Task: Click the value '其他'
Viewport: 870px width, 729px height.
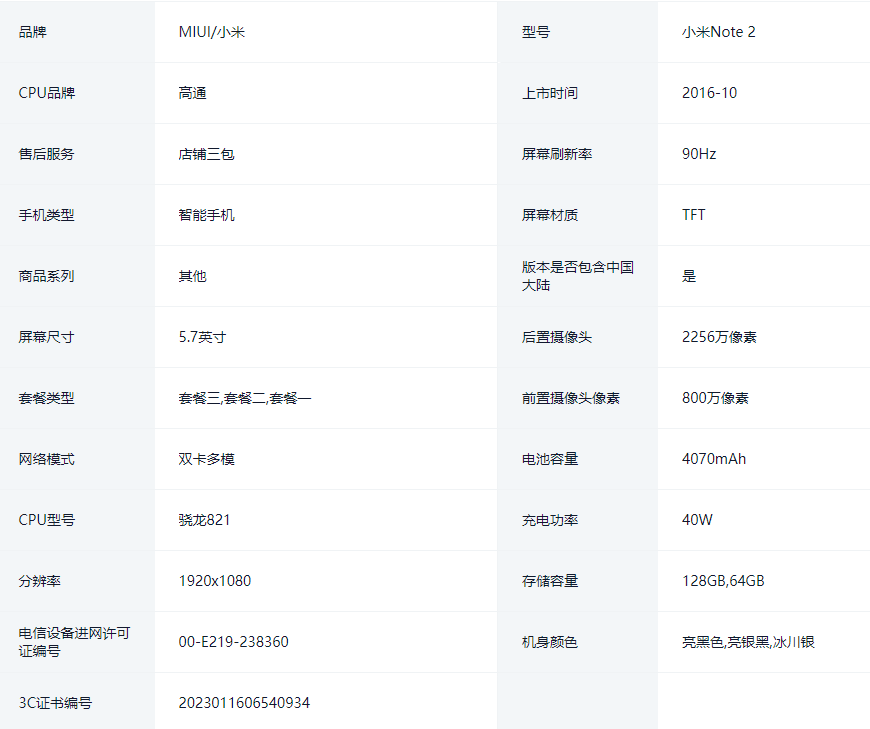Action: pos(193,276)
